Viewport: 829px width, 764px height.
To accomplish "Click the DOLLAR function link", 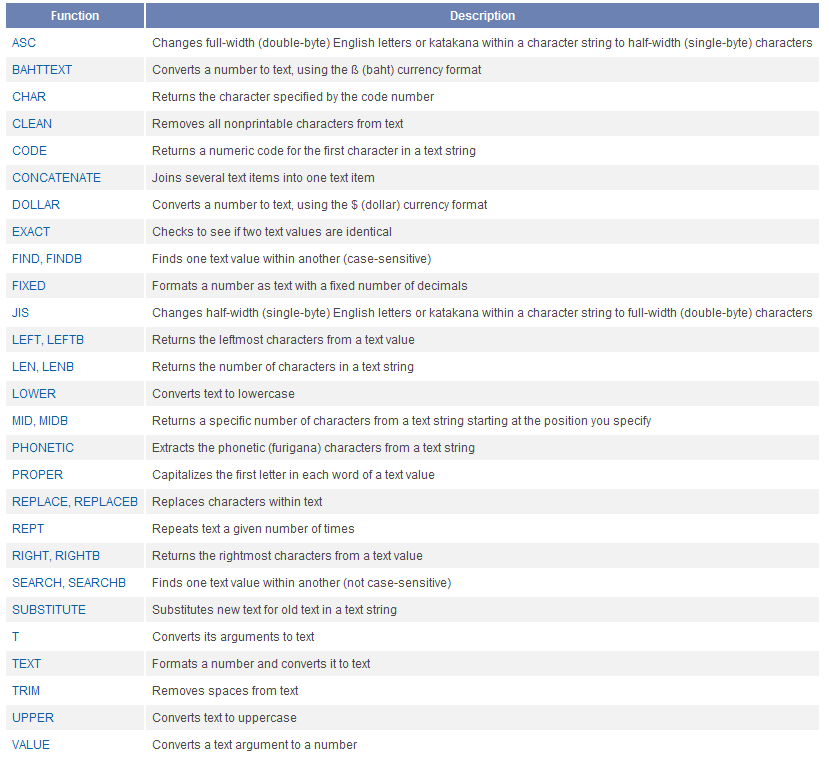I will click(36, 205).
